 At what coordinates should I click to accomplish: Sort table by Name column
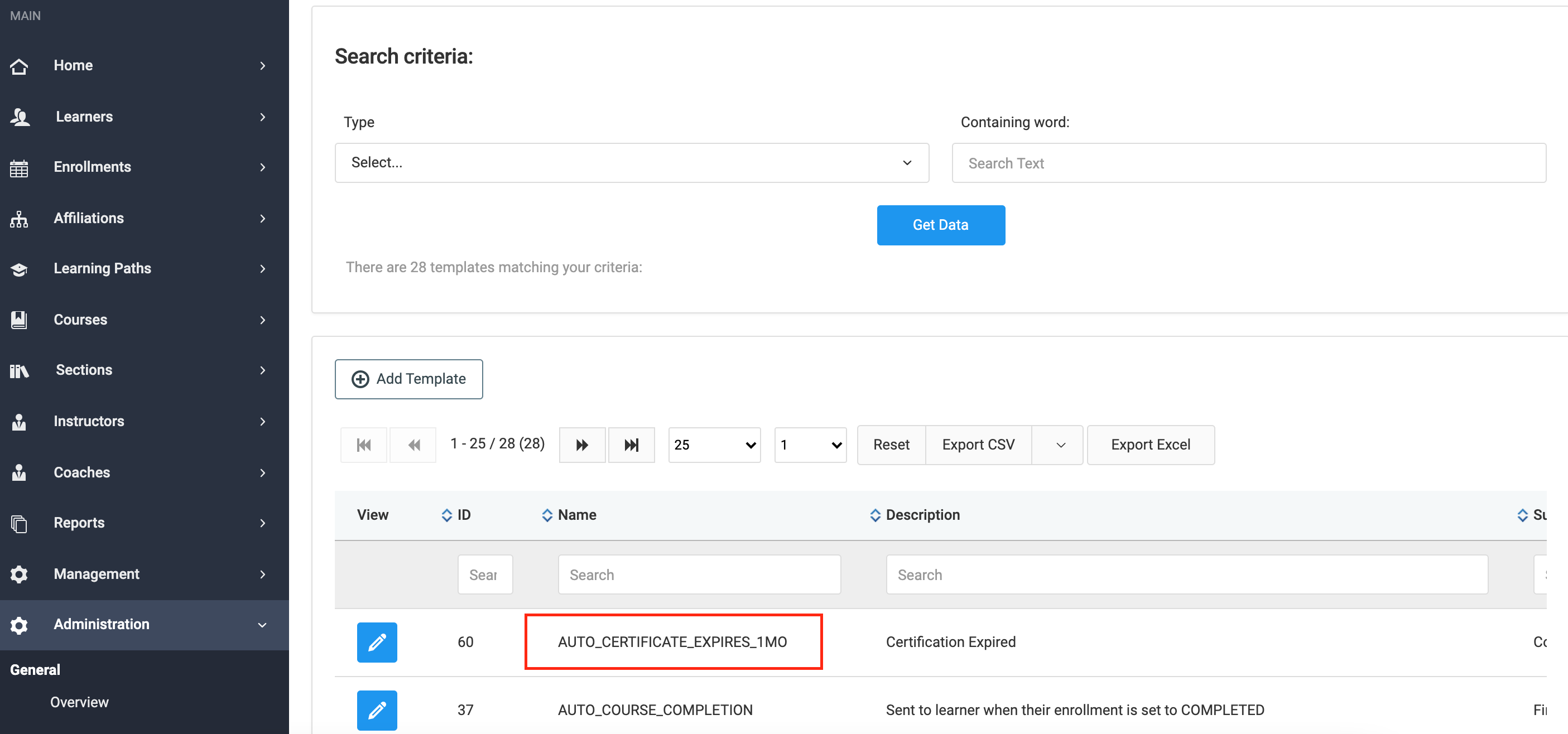click(569, 515)
